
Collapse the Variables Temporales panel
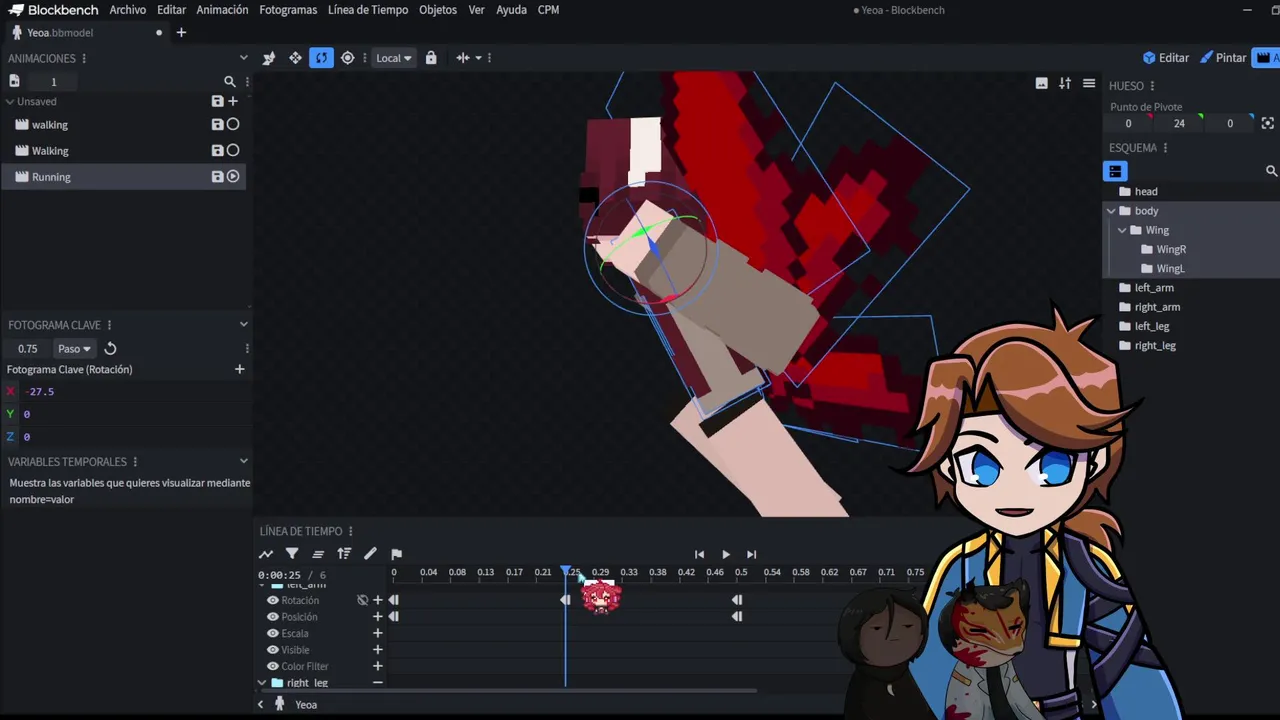(243, 462)
